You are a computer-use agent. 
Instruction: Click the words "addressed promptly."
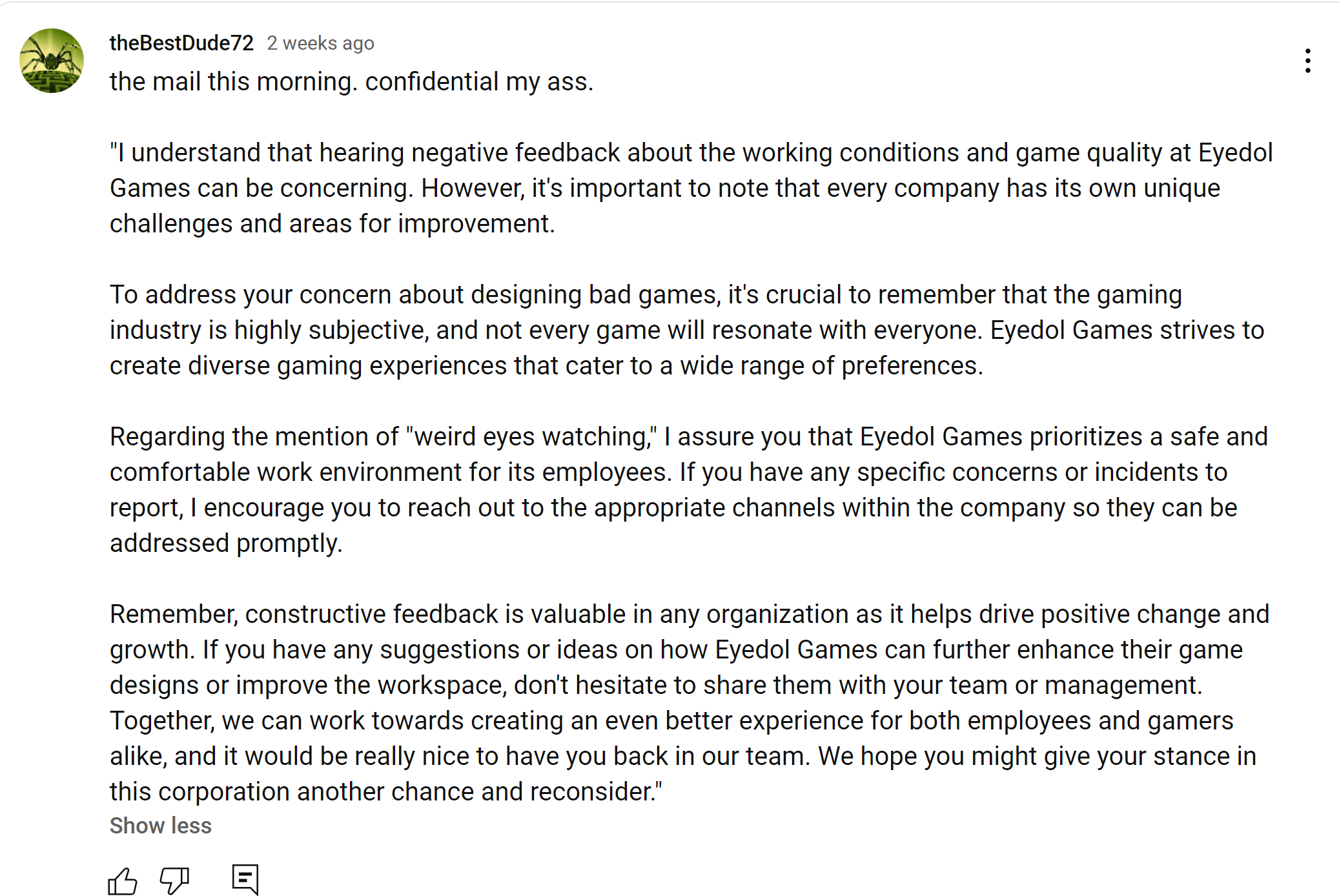coord(226,544)
